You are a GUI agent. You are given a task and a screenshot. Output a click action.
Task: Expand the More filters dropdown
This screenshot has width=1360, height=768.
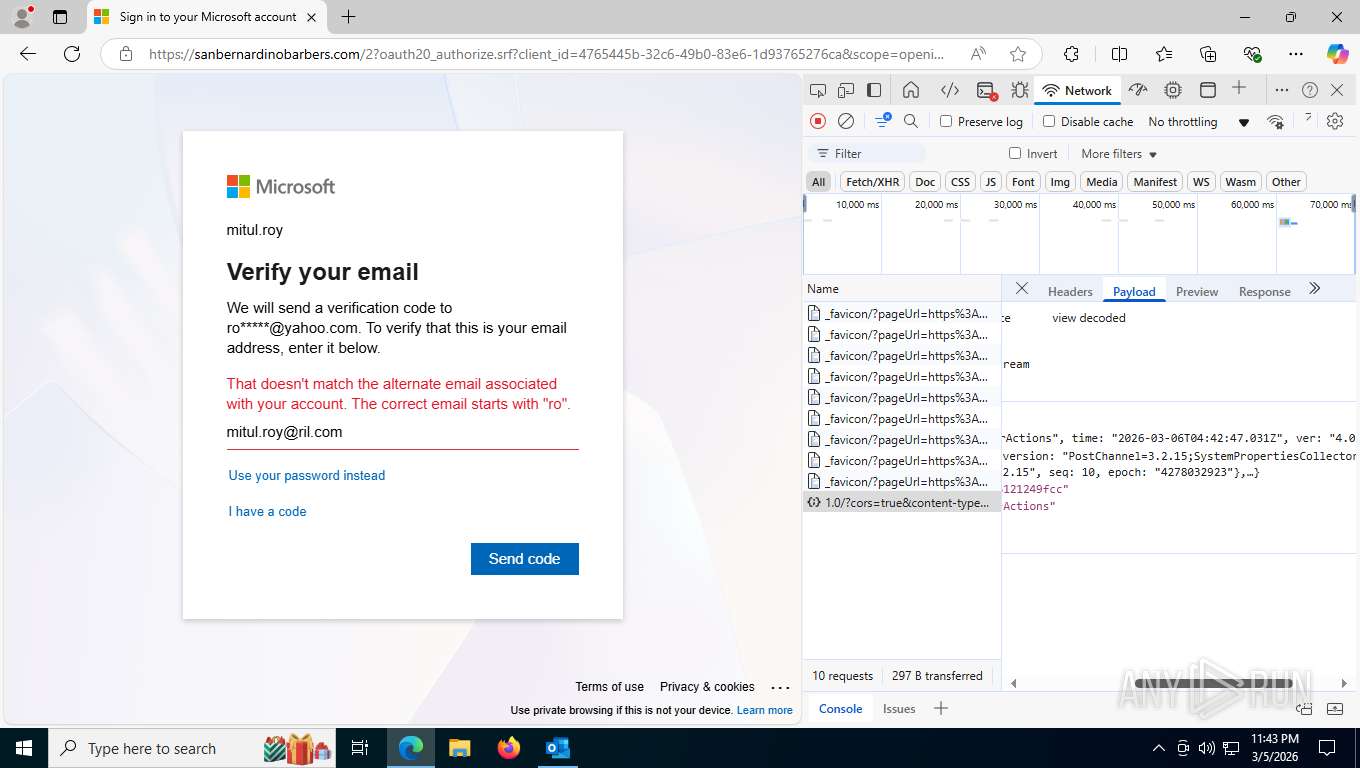(1119, 153)
